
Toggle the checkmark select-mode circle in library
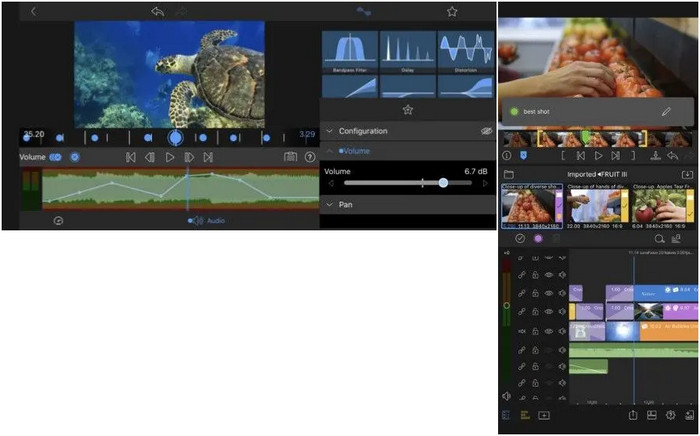tap(520, 239)
